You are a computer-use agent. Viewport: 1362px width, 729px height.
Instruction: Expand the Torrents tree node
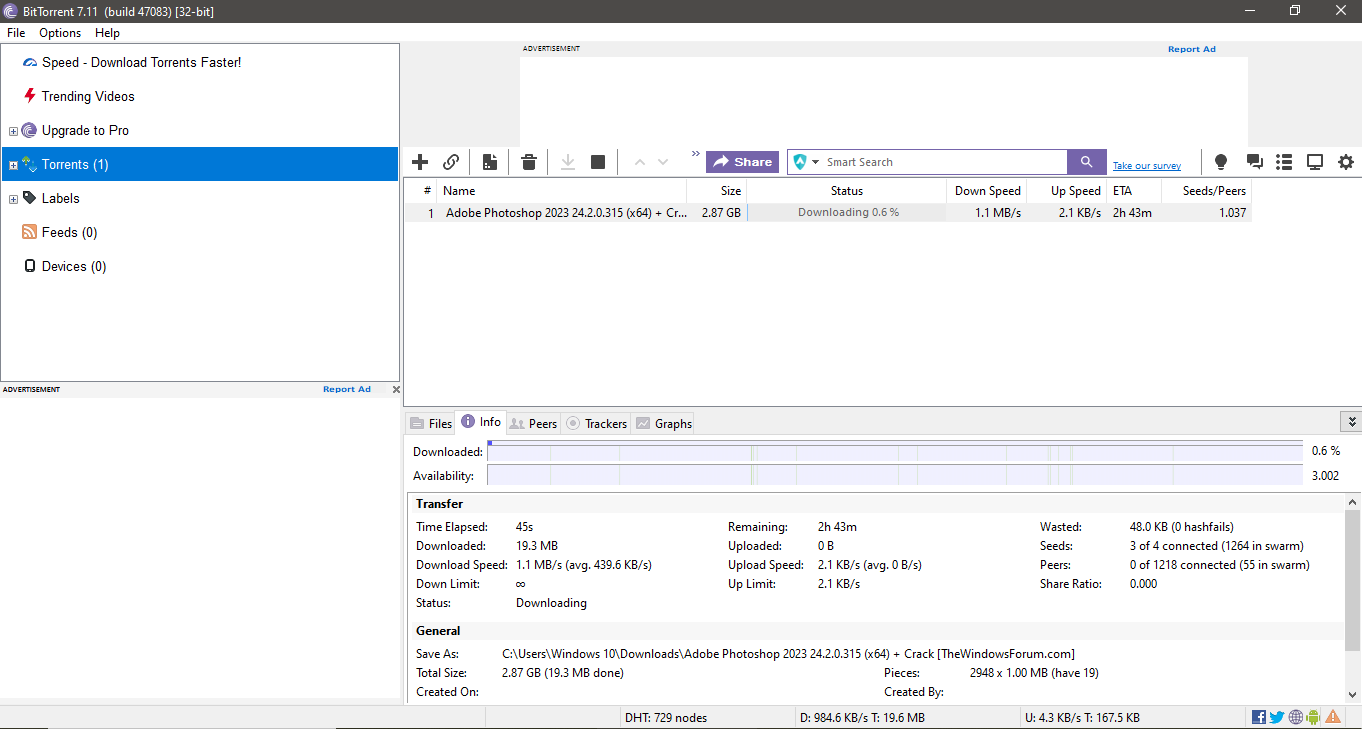(13, 165)
